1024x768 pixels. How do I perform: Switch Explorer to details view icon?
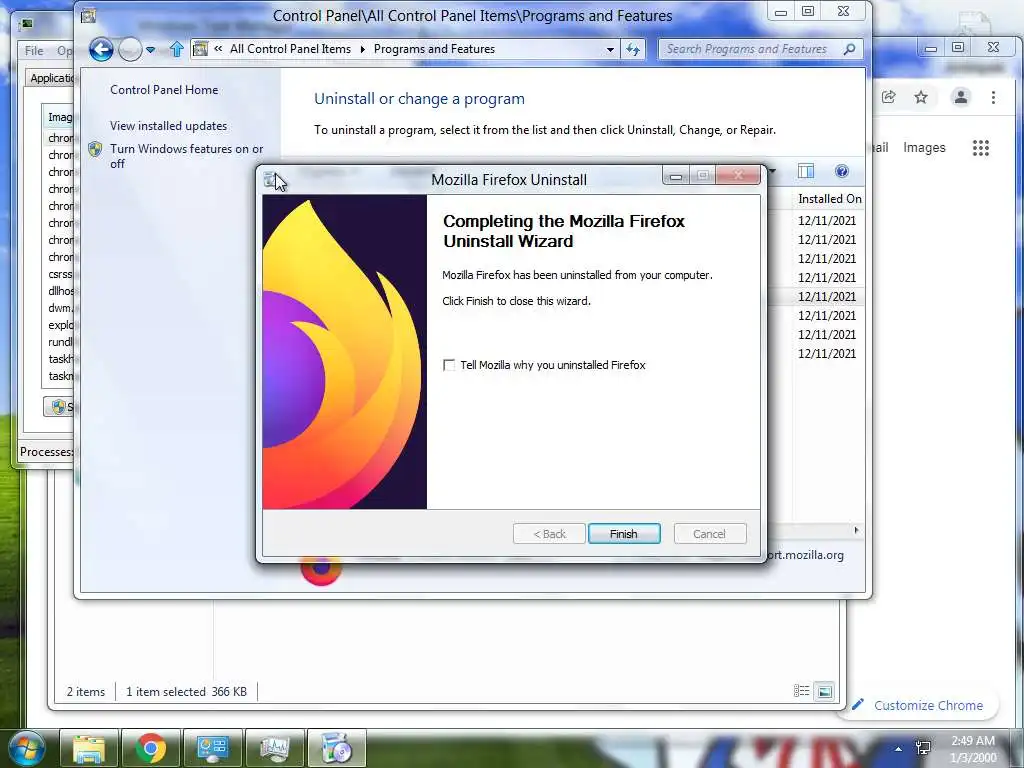[801, 691]
